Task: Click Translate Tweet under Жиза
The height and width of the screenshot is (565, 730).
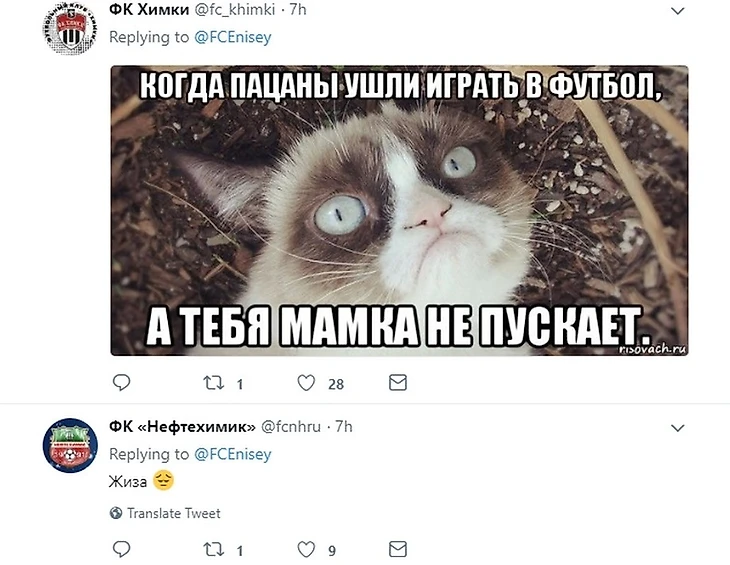Action: (x=174, y=513)
